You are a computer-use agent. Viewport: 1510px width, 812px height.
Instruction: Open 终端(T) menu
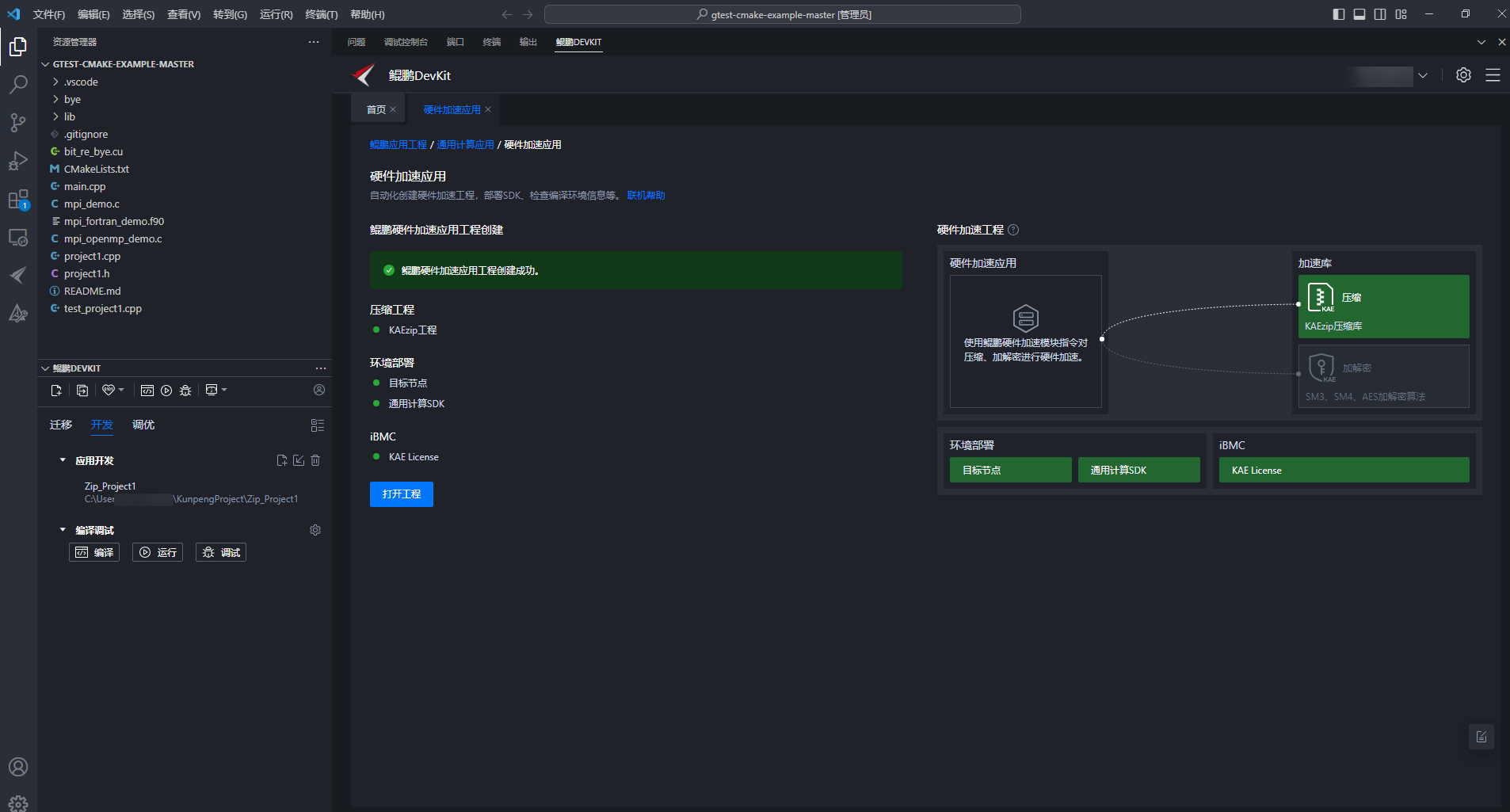click(322, 14)
